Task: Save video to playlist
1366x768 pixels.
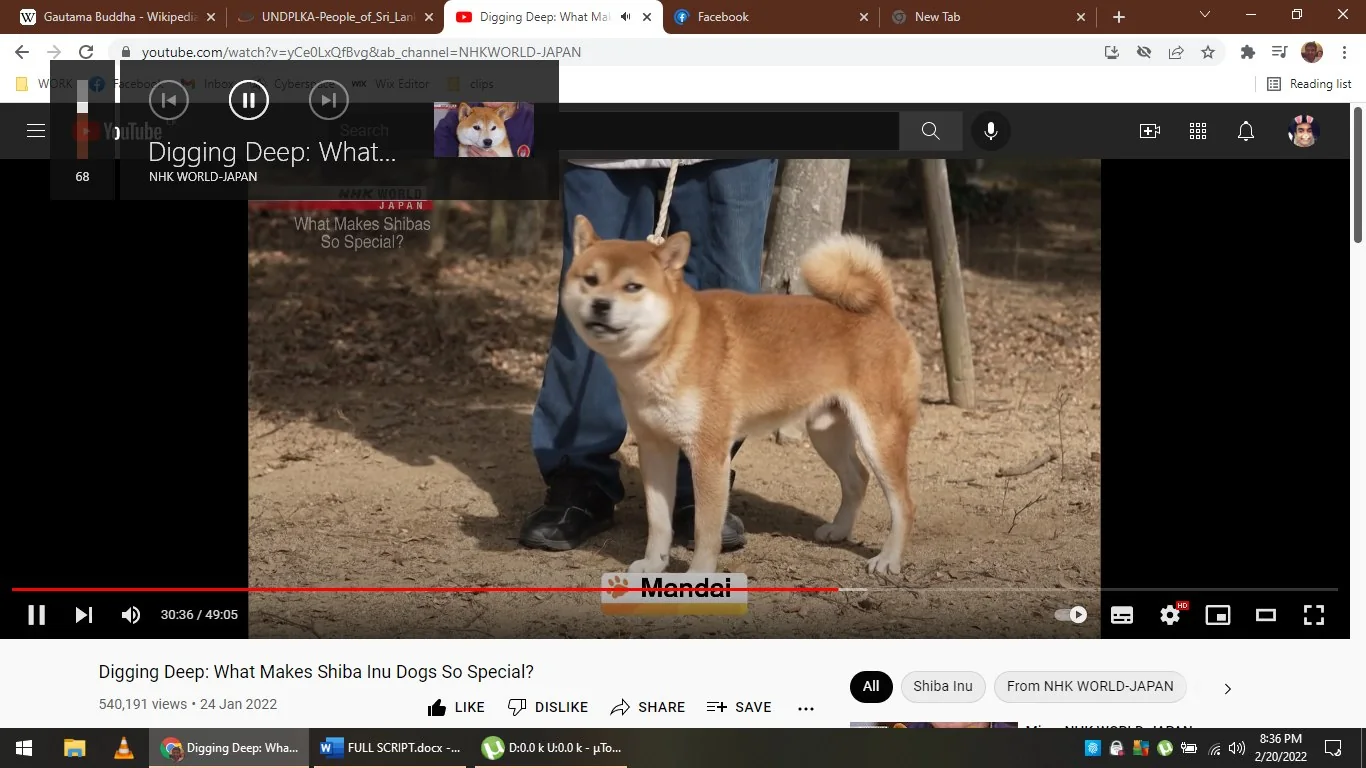Action: click(739, 707)
